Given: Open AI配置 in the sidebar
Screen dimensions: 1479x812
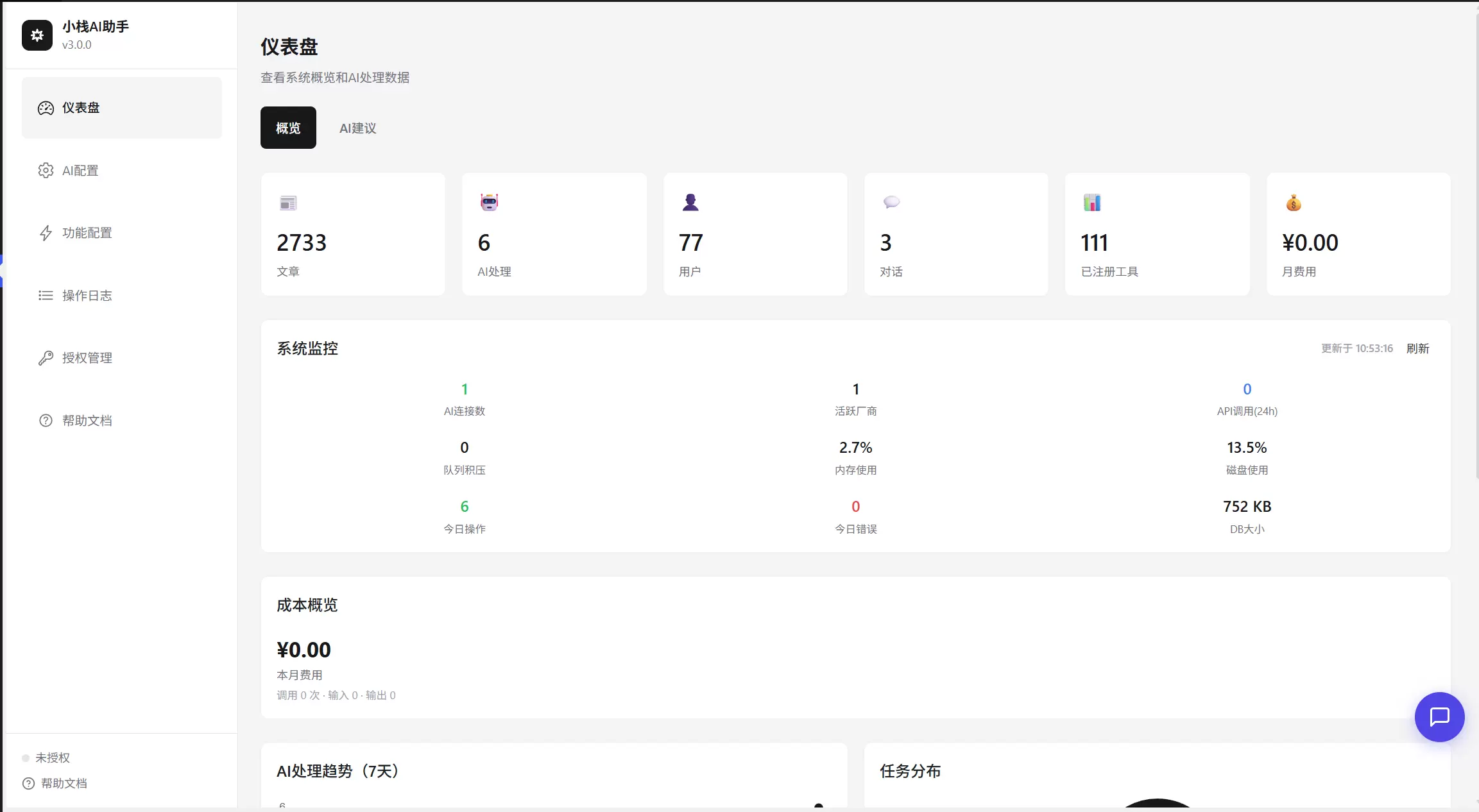Looking at the screenshot, I should pos(122,171).
